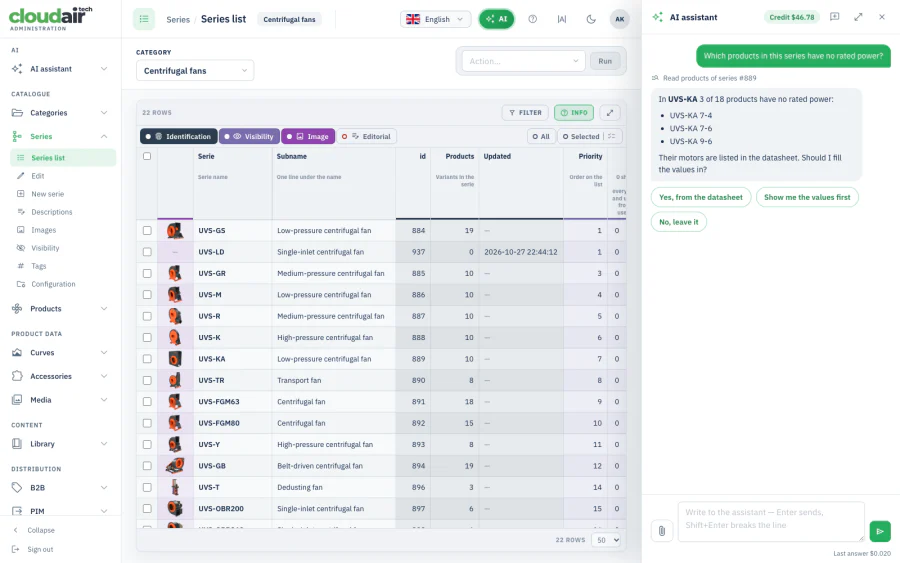
Task: Choose Yes, from the datasheet
Action: click(x=701, y=197)
